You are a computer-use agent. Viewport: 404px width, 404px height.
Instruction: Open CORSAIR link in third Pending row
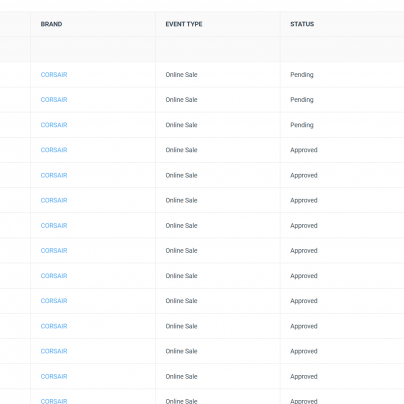[54, 125]
